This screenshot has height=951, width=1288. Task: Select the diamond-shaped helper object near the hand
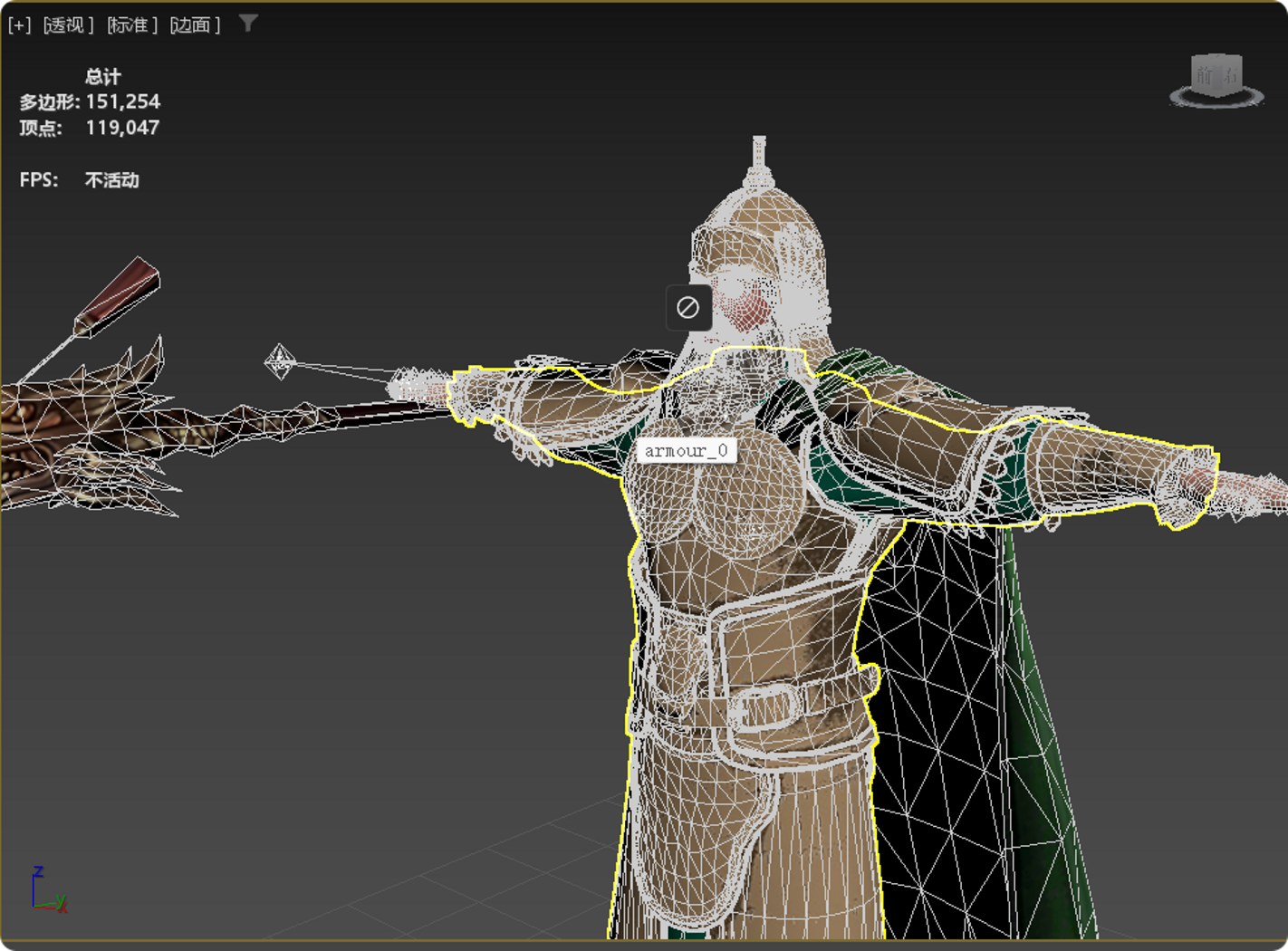(280, 361)
